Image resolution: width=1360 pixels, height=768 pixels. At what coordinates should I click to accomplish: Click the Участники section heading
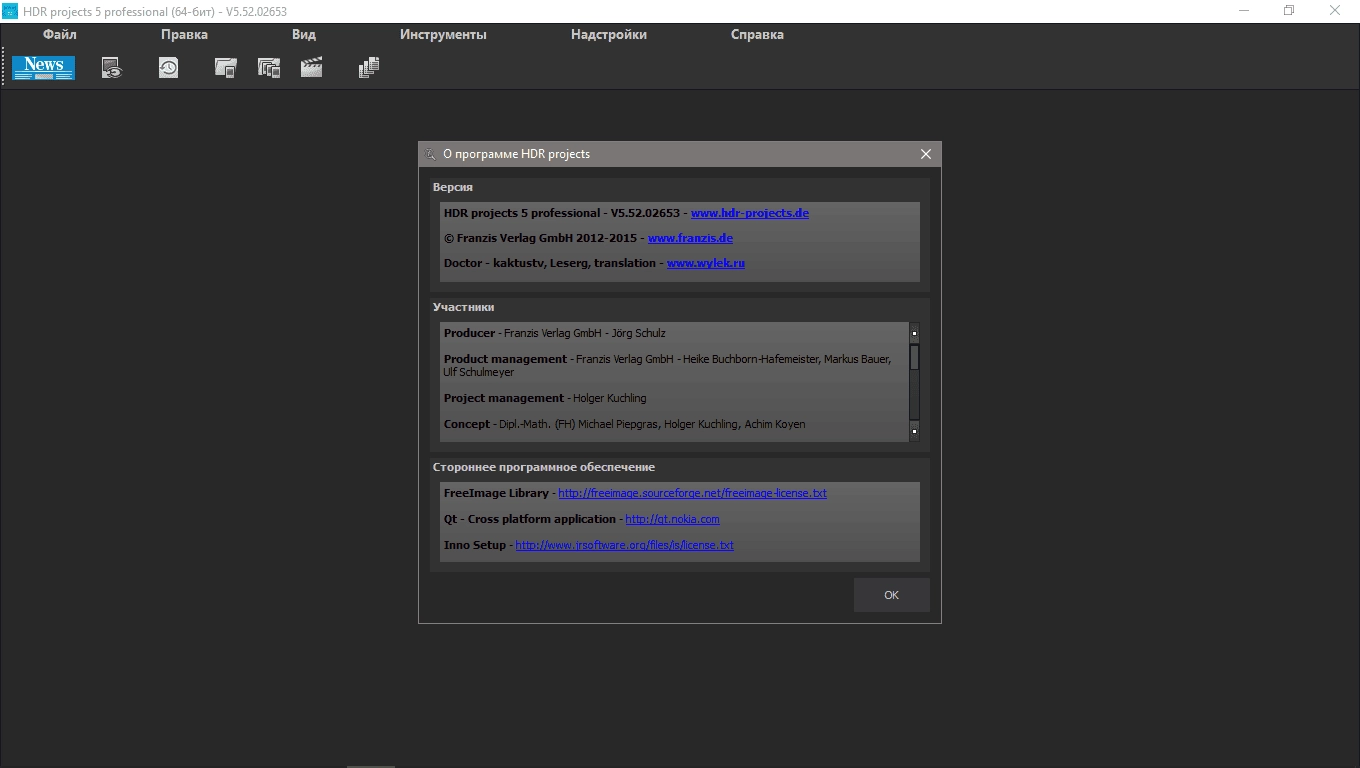tap(463, 307)
